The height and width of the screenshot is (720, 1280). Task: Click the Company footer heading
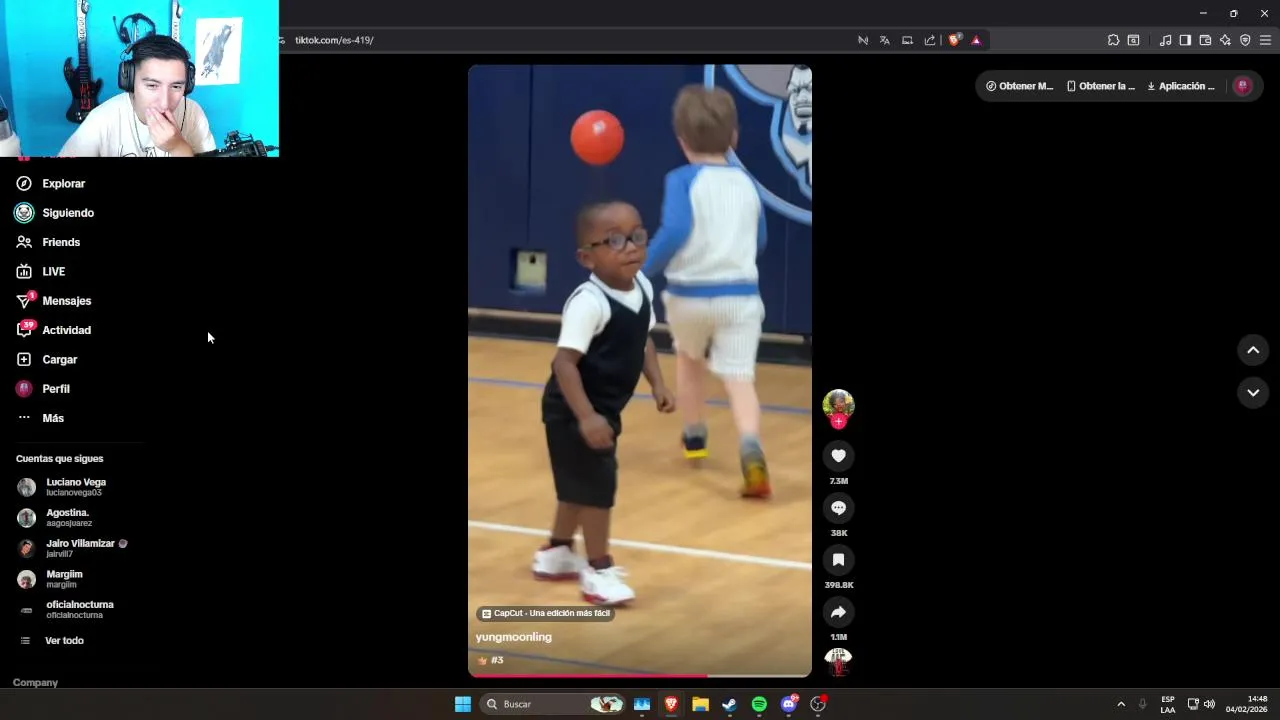click(35, 683)
